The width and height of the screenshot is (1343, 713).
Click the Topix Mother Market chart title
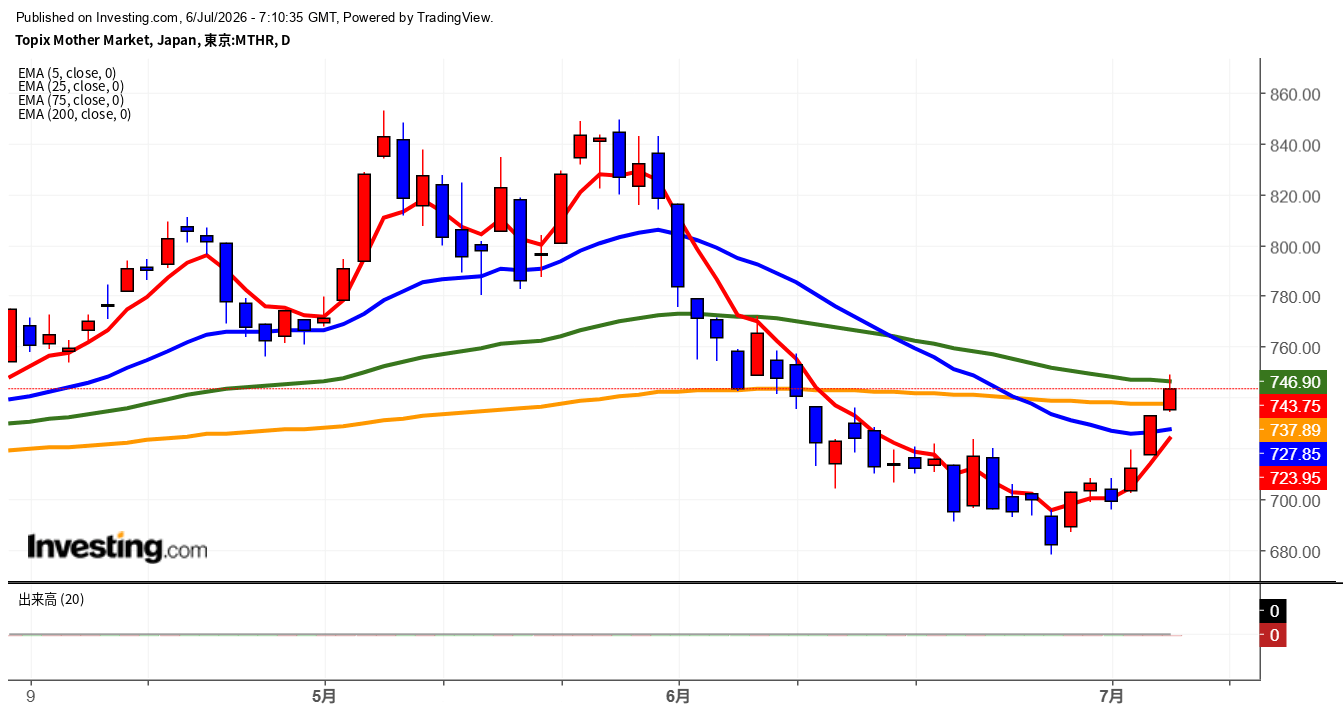tap(152, 40)
